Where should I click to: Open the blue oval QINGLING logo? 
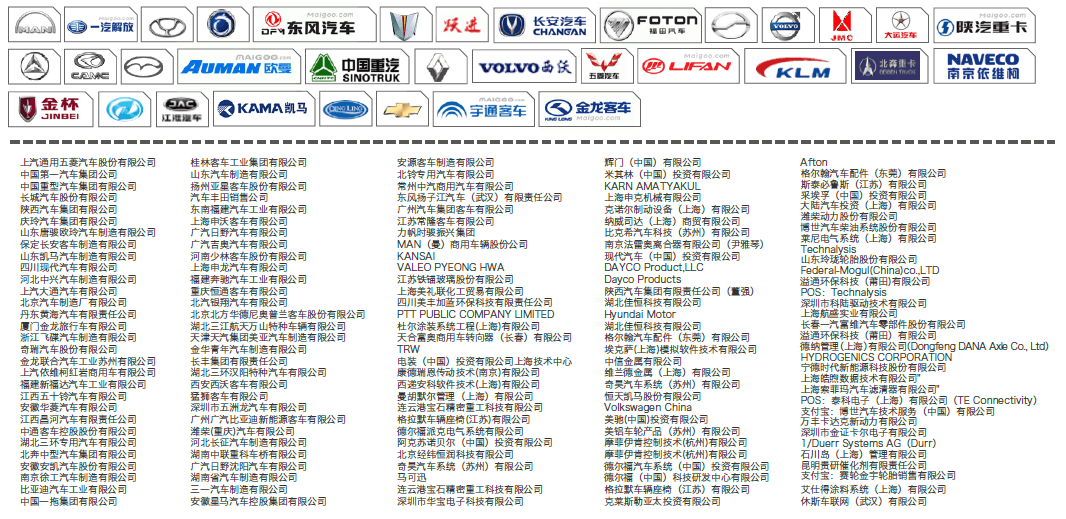pyautogui.click(x=346, y=110)
